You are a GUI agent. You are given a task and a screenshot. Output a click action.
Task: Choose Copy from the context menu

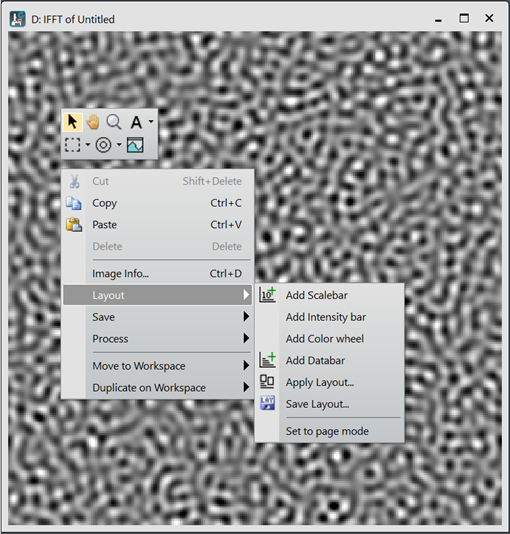[158, 203]
